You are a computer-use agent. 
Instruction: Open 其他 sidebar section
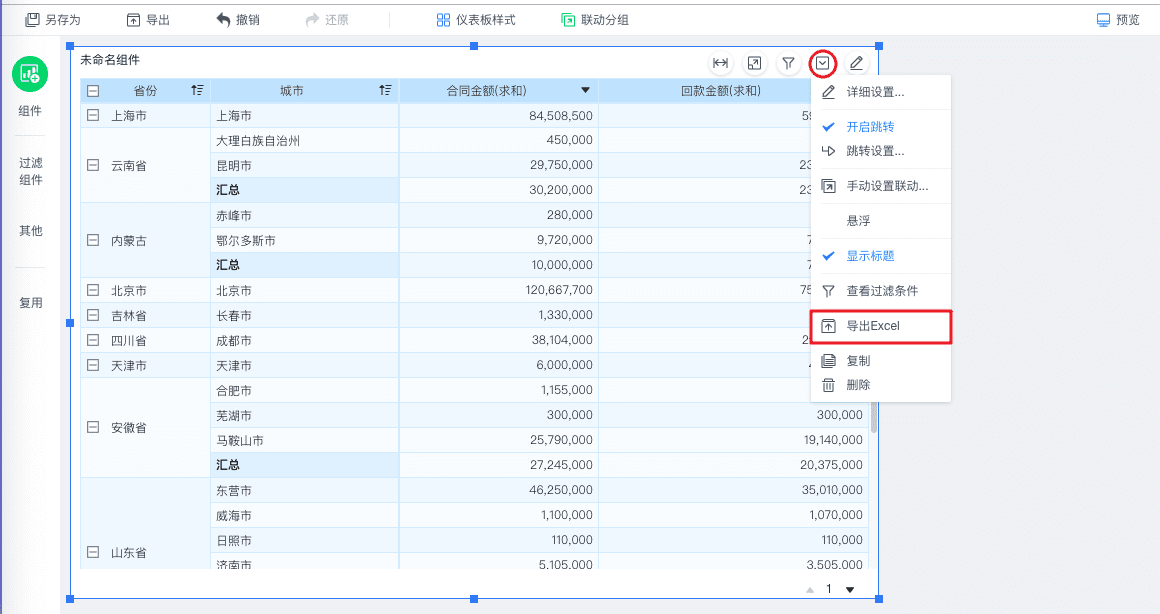[30, 231]
